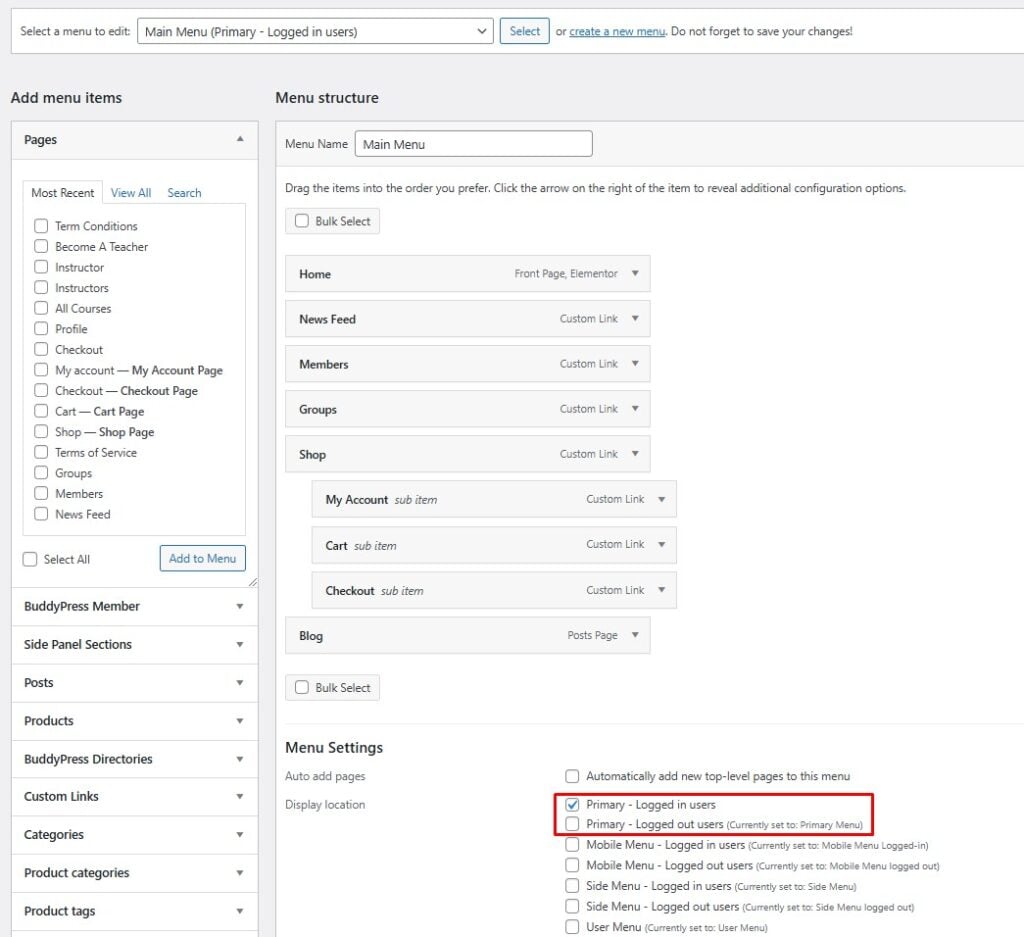Click the create a new menu link
1024x937 pixels.
(x=617, y=31)
